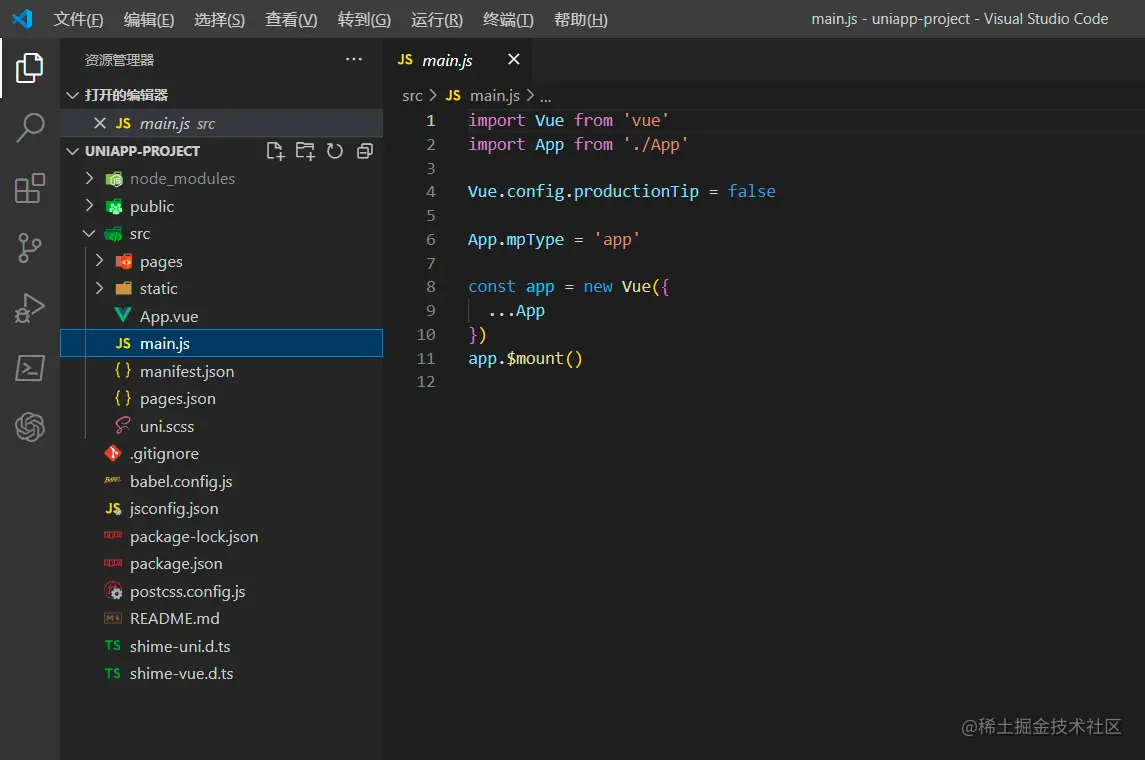The width and height of the screenshot is (1145, 760).
Task: Click the braces icon beside manifest.json
Action: point(123,371)
